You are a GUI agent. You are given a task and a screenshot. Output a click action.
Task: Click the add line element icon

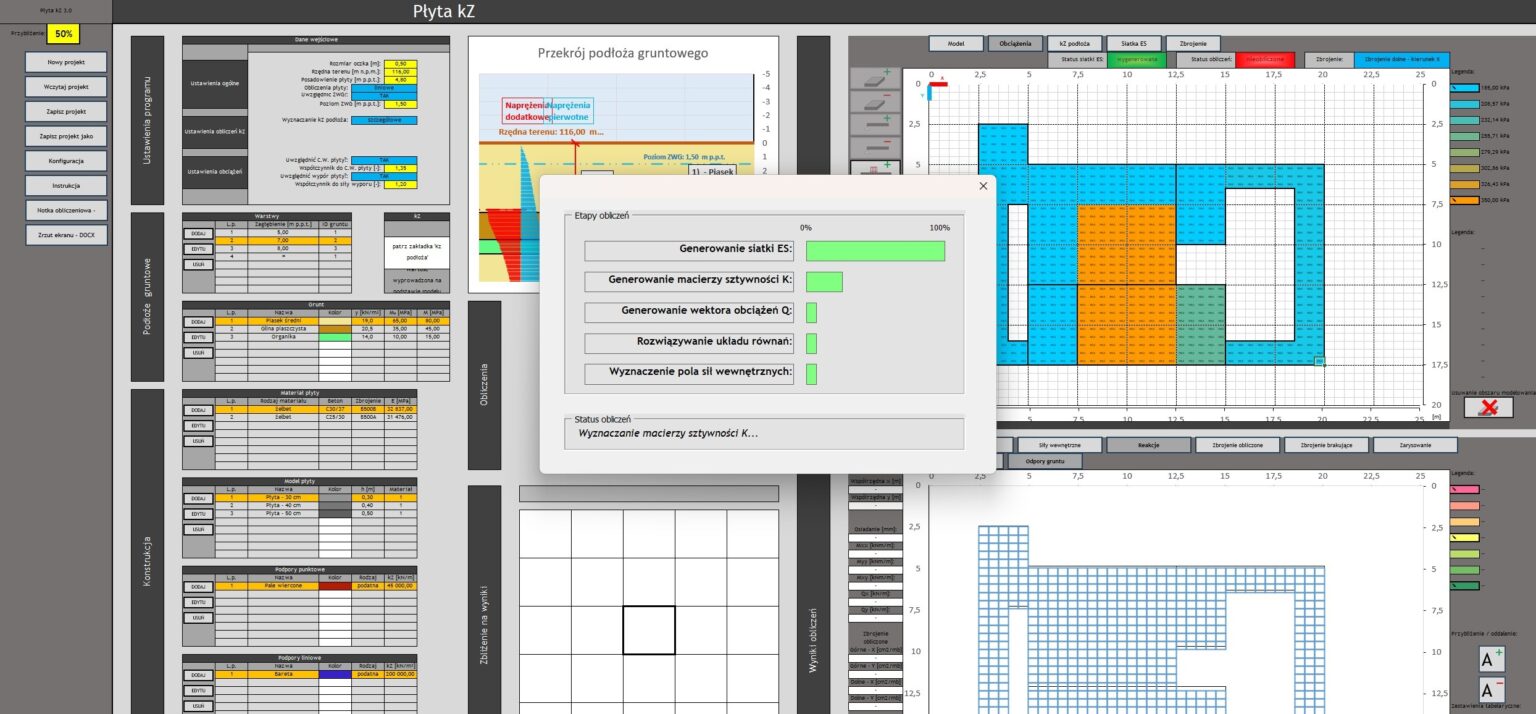point(872,126)
